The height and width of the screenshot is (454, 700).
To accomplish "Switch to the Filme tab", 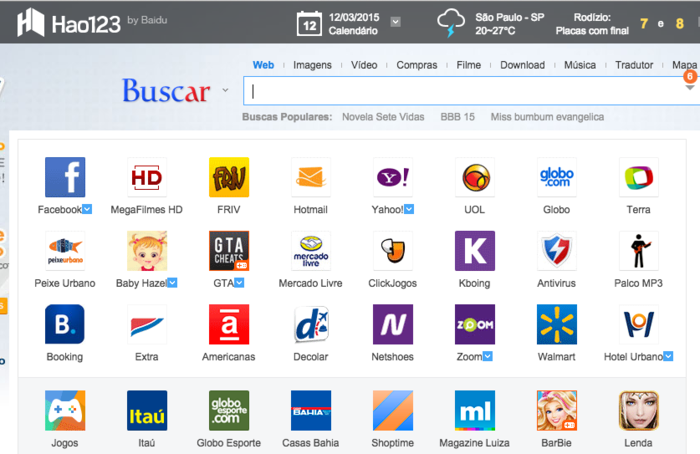I will [469, 65].
